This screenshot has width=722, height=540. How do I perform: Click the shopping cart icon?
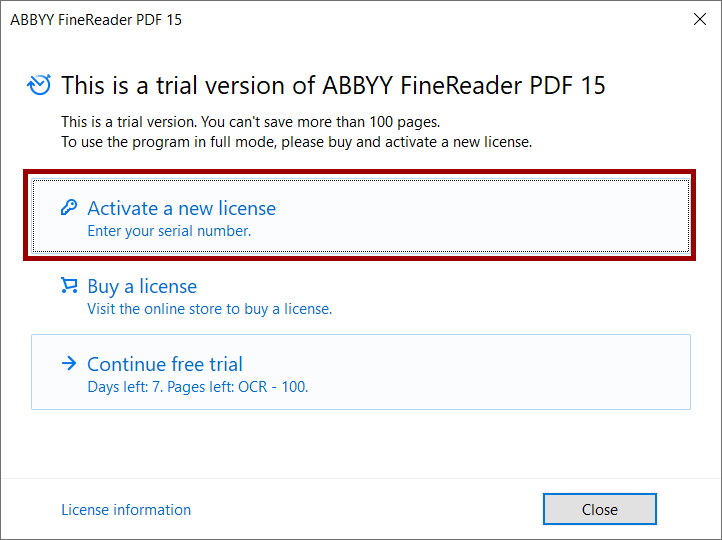tap(69, 285)
